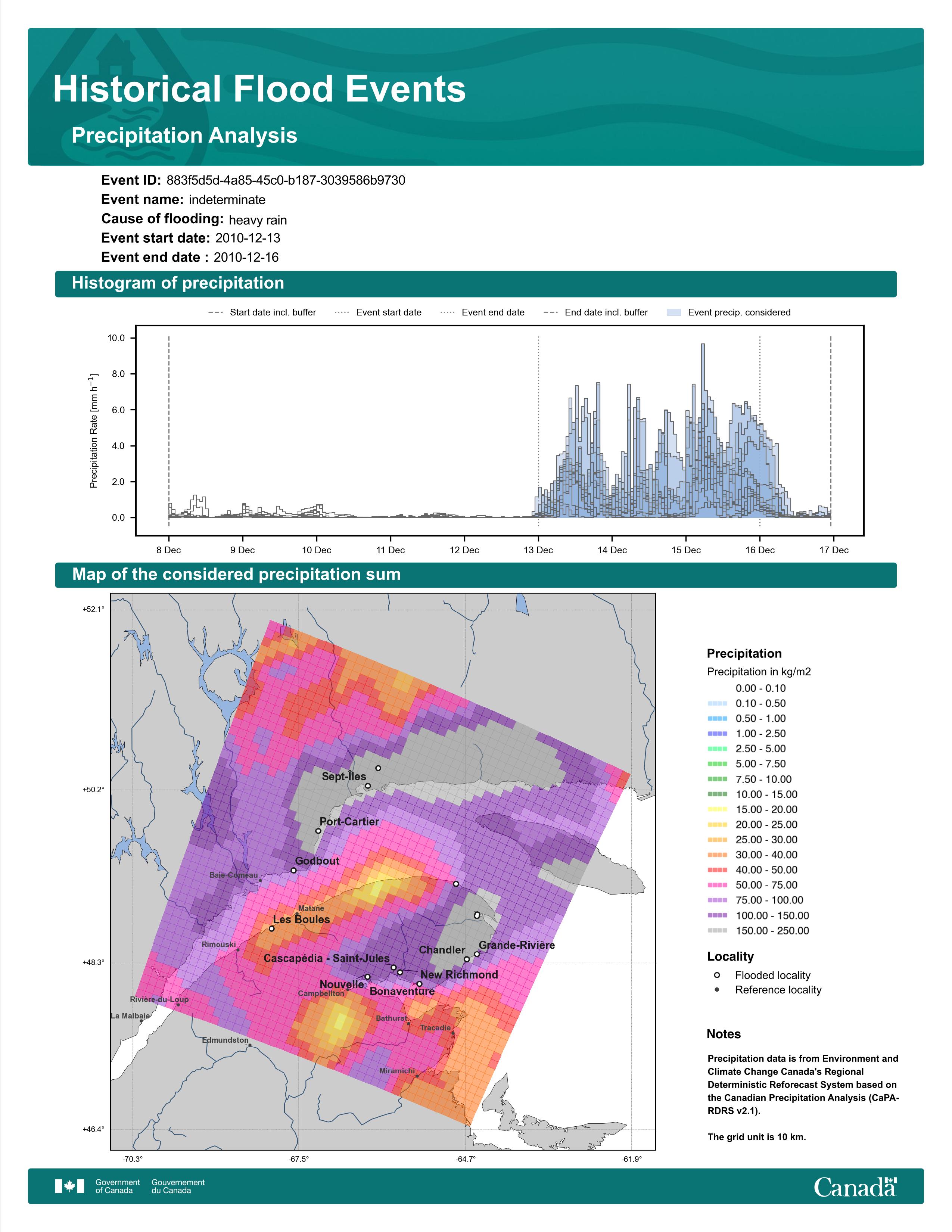
Task: Click the Les Boules map label
Action: point(301,920)
